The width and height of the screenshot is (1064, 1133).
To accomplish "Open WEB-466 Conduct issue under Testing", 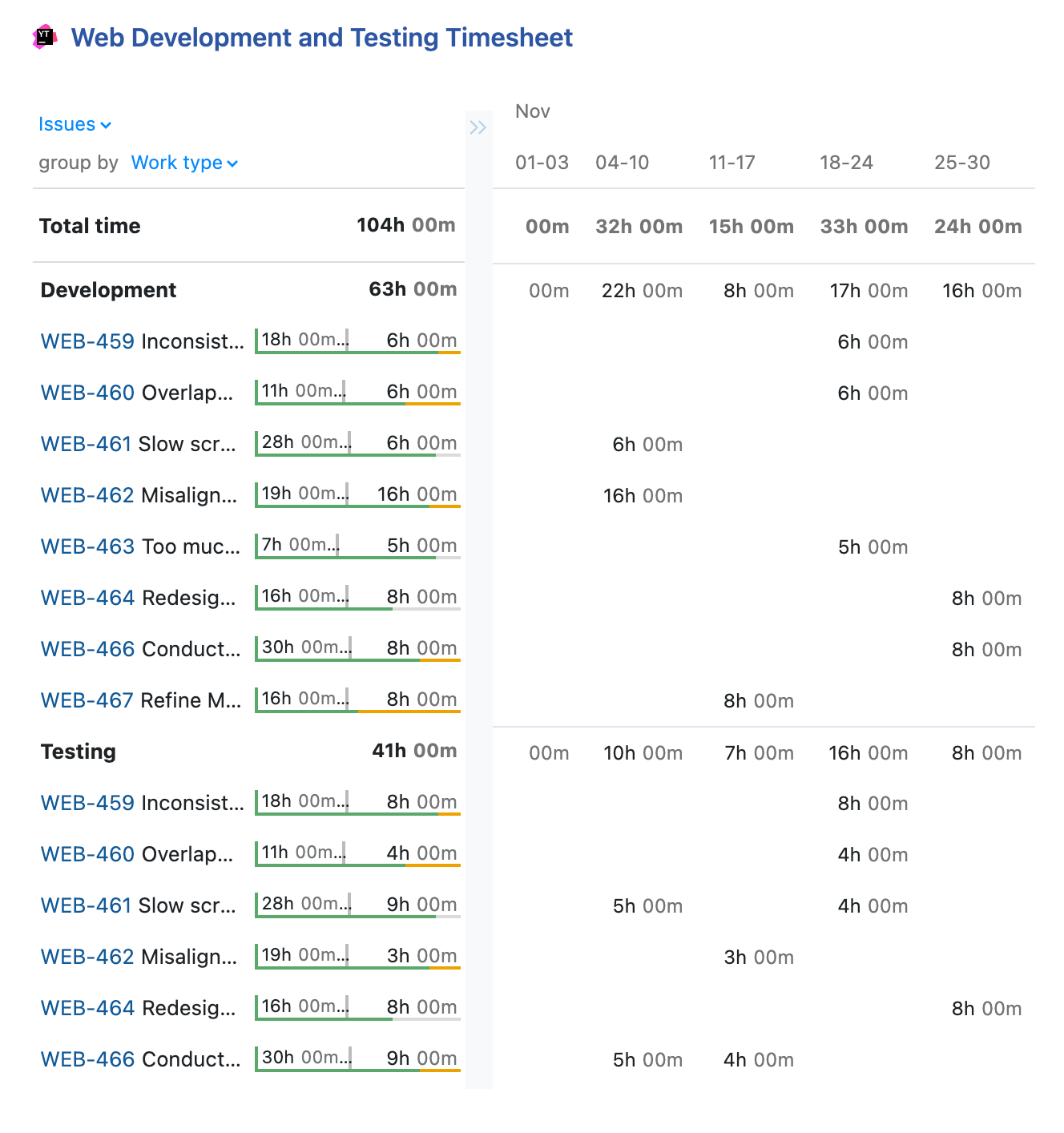I will (87, 1059).
